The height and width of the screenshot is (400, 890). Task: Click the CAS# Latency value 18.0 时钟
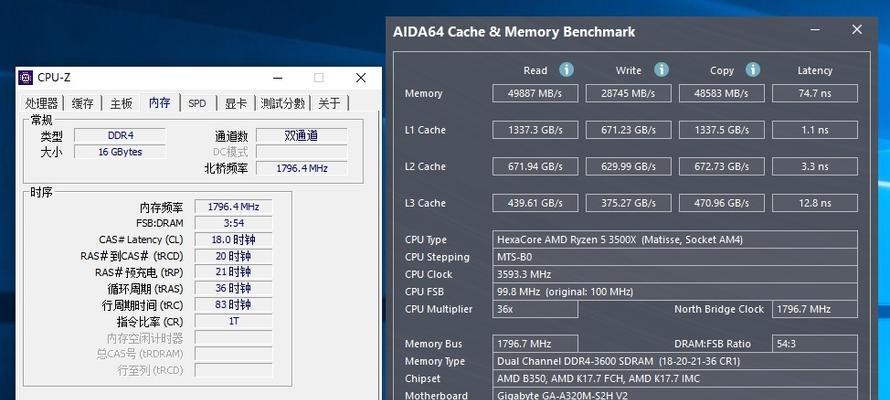[x=233, y=240]
